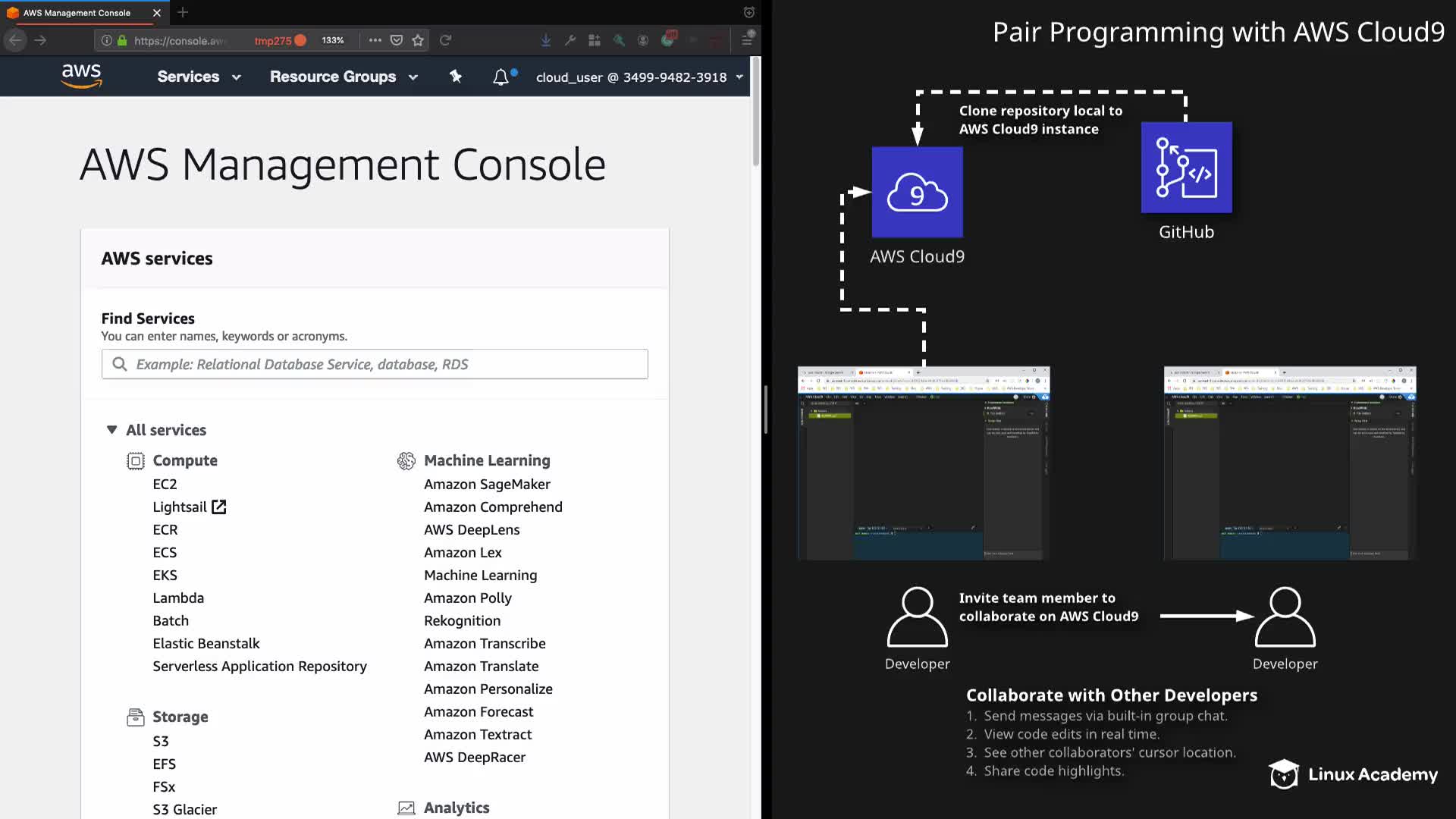Open the notifications bell

(x=500, y=77)
